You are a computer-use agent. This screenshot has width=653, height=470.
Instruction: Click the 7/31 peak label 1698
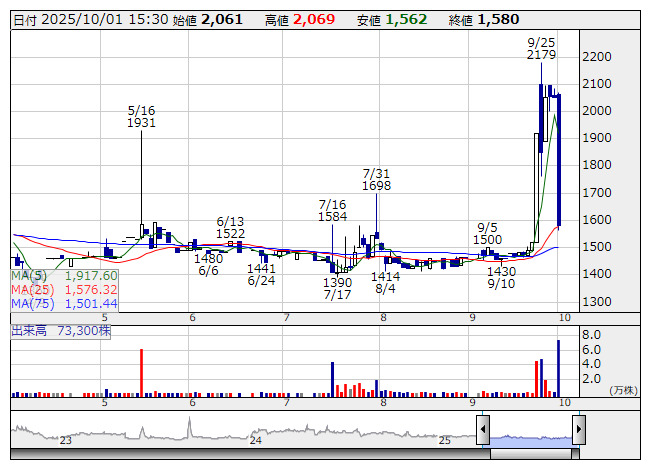pos(377,185)
